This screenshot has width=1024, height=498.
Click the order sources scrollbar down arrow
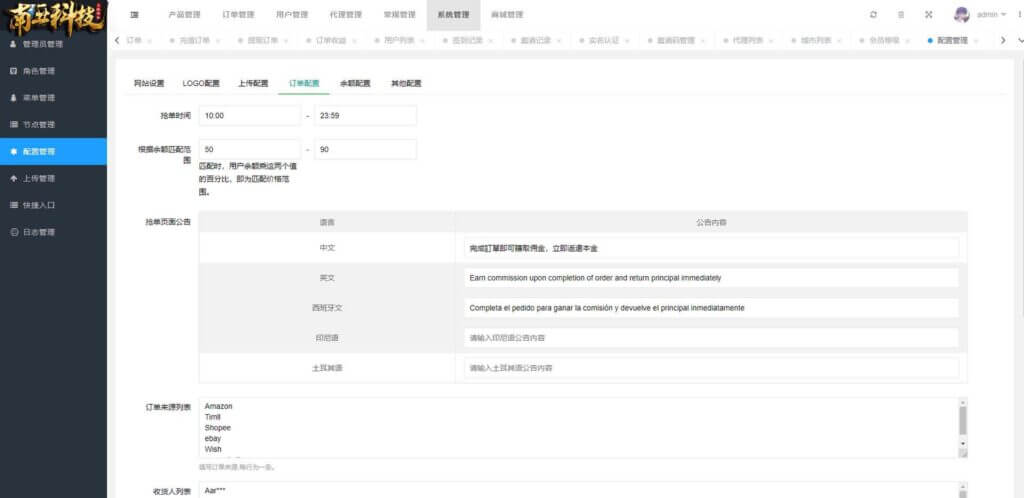(x=963, y=443)
